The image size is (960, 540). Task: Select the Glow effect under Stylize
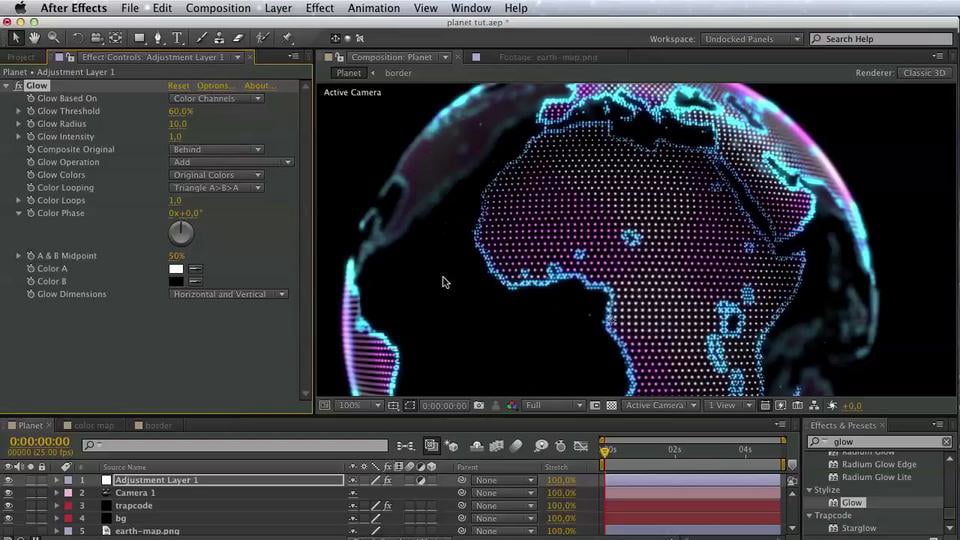point(852,503)
